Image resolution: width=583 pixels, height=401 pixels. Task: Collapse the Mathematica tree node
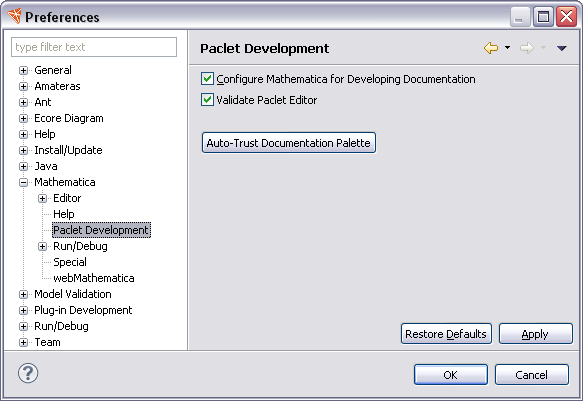tap(23, 182)
